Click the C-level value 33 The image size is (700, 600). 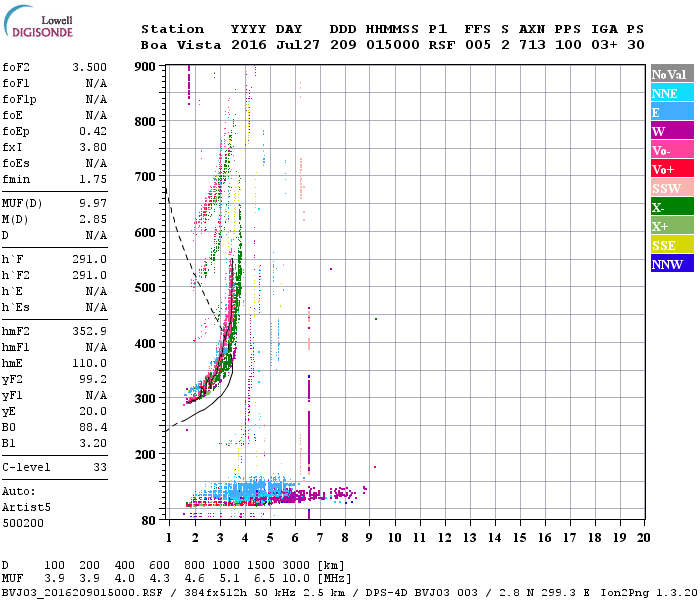point(100,467)
